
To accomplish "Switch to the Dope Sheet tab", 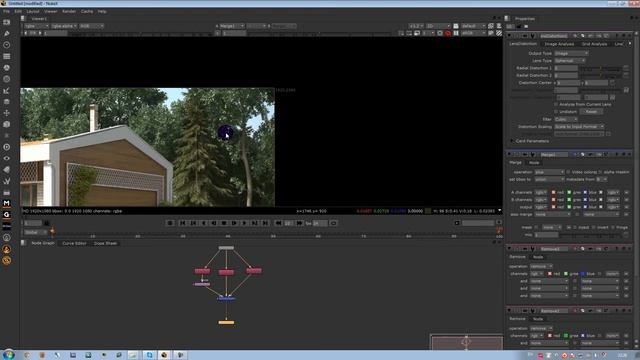I will tap(105, 243).
